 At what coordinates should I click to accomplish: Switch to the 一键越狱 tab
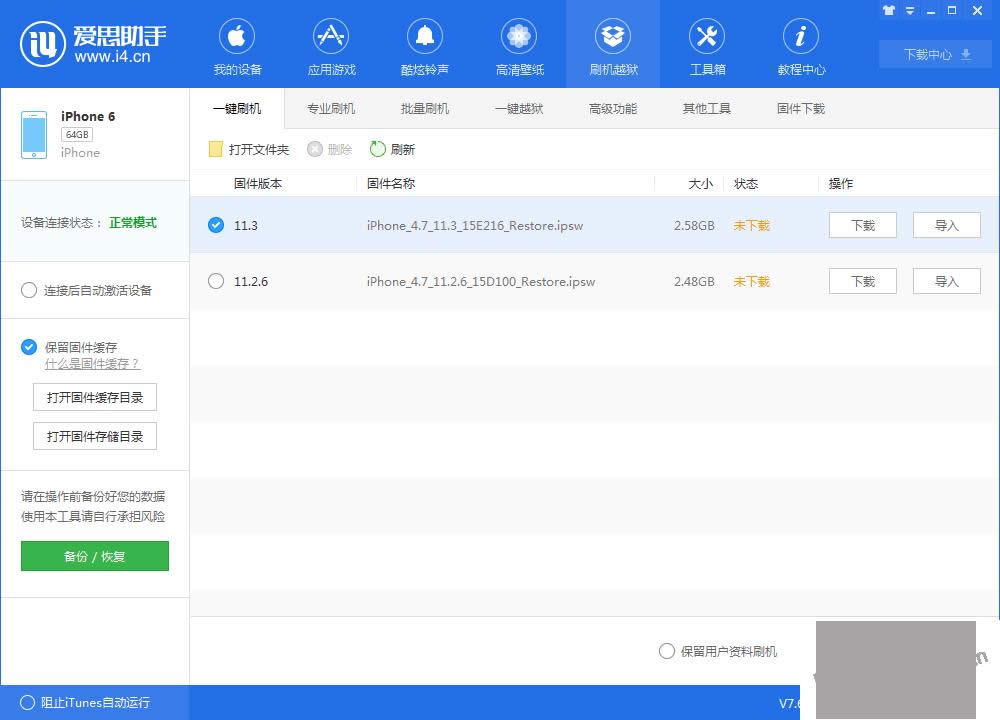pyautogui.click(x=519, y=108)
